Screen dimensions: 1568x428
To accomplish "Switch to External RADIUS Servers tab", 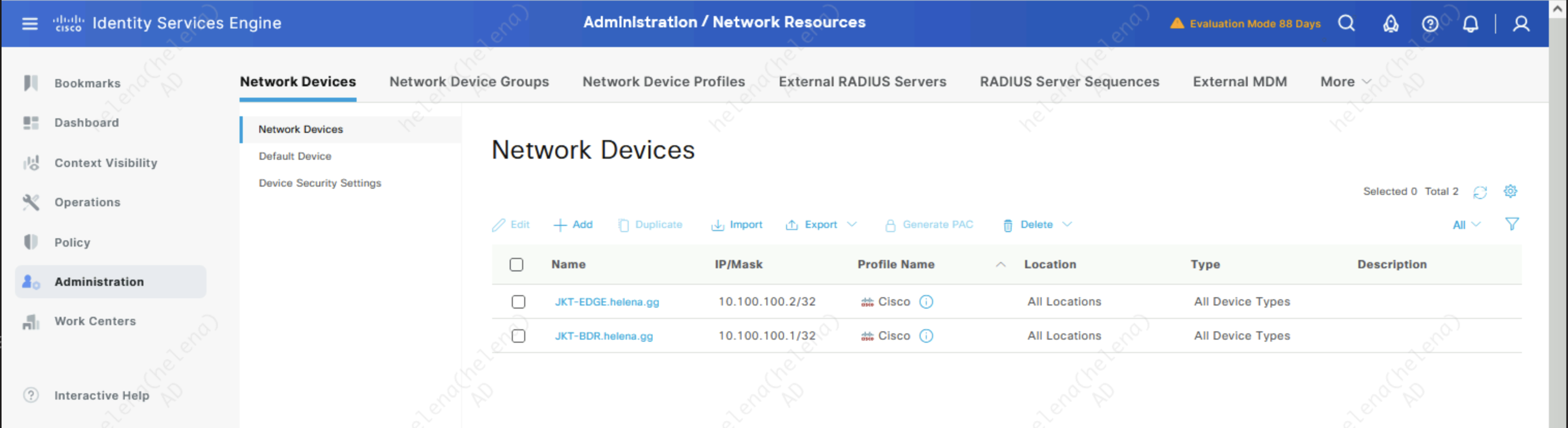I will pos(862,82).
